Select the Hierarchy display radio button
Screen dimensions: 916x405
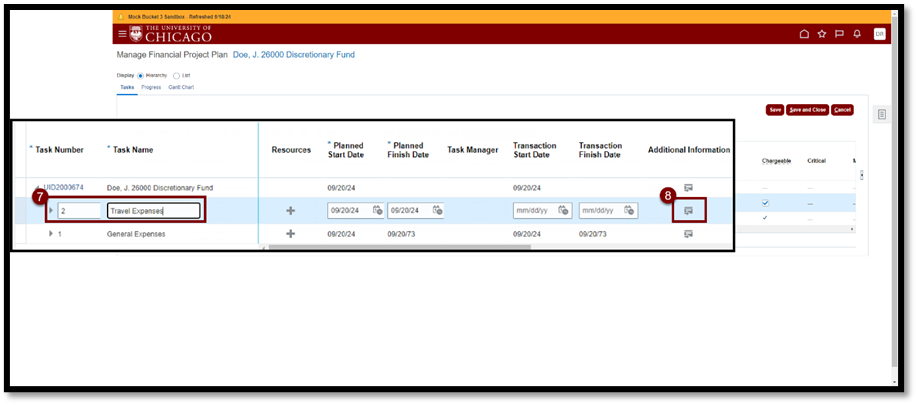point(140,75)
